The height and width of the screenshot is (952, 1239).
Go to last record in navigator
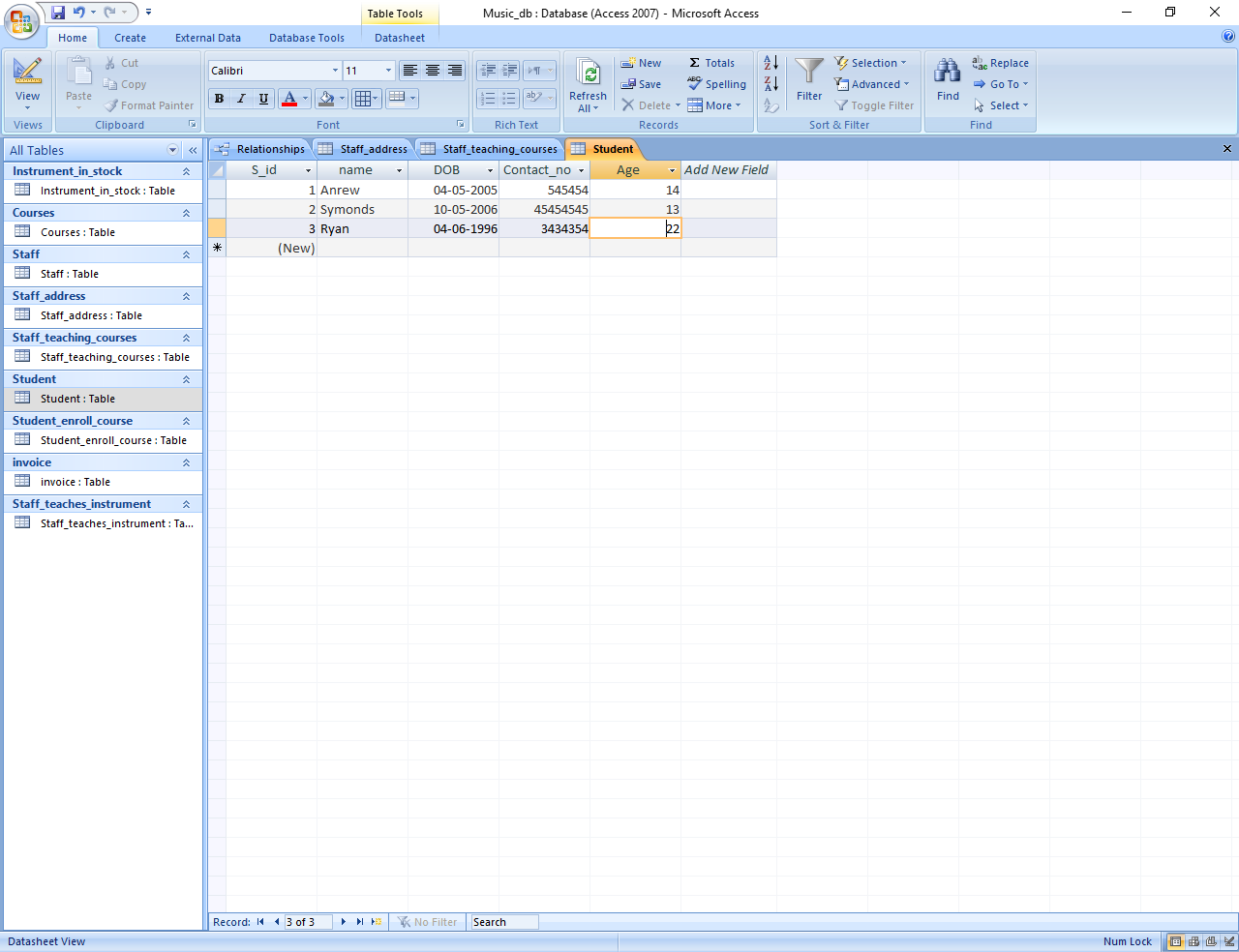(360, 922)
